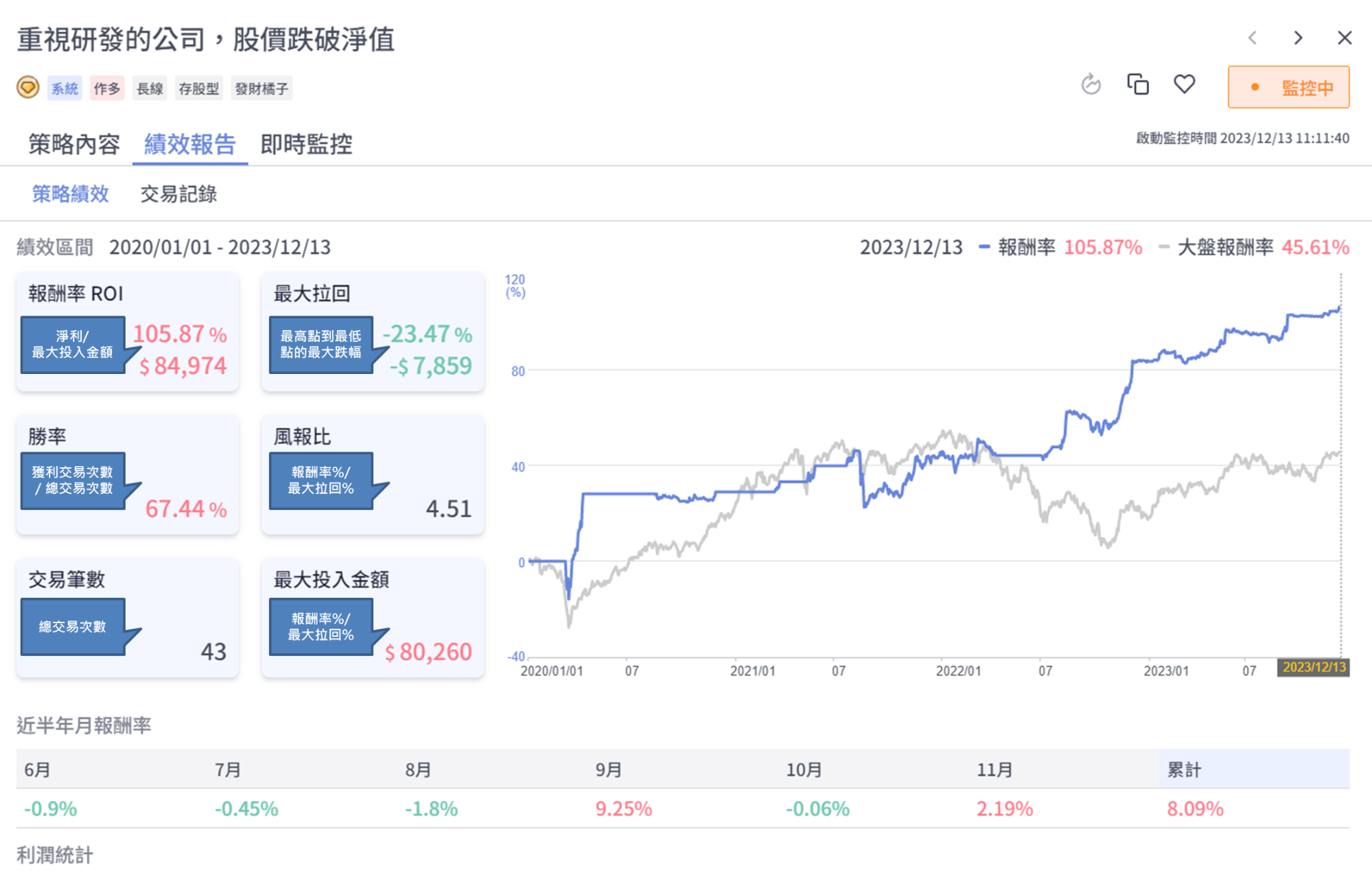Click the 存股型 tag

coord(198,89)
